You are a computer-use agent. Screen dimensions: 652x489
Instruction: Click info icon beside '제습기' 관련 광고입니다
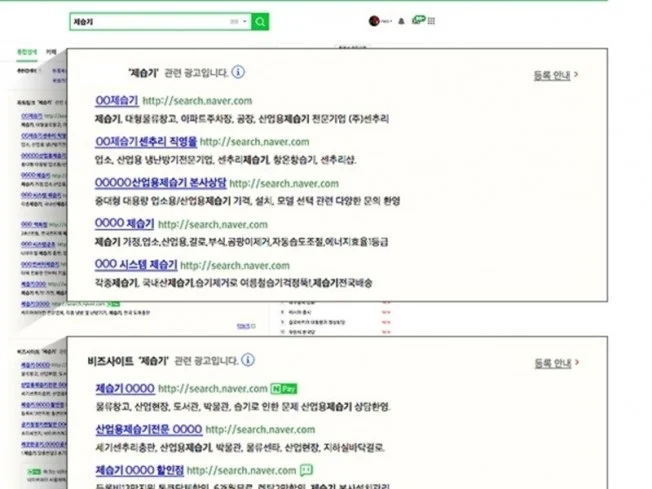(238, 72)
